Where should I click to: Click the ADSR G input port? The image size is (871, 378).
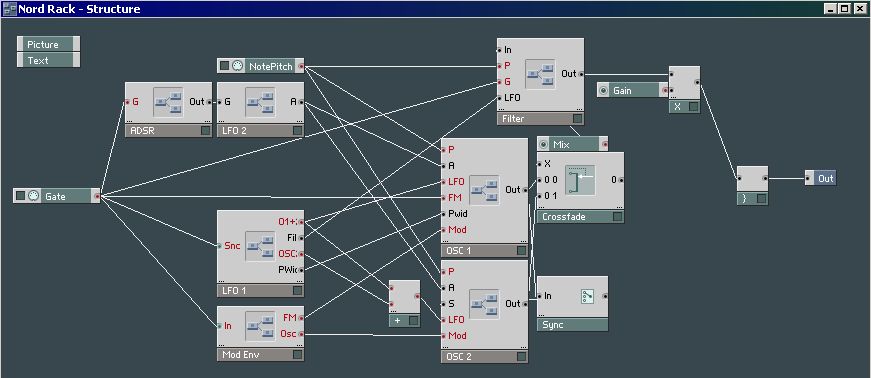pos(128,102)
